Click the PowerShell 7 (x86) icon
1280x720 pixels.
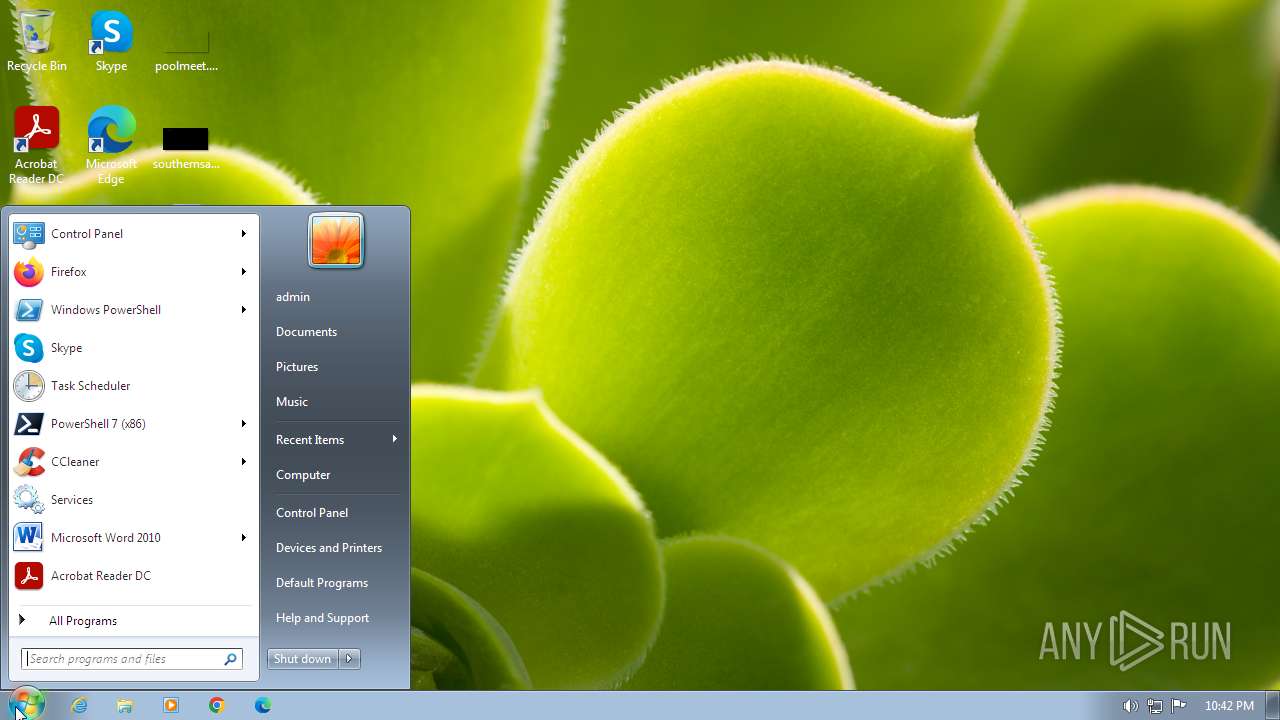tap(29, 424)
